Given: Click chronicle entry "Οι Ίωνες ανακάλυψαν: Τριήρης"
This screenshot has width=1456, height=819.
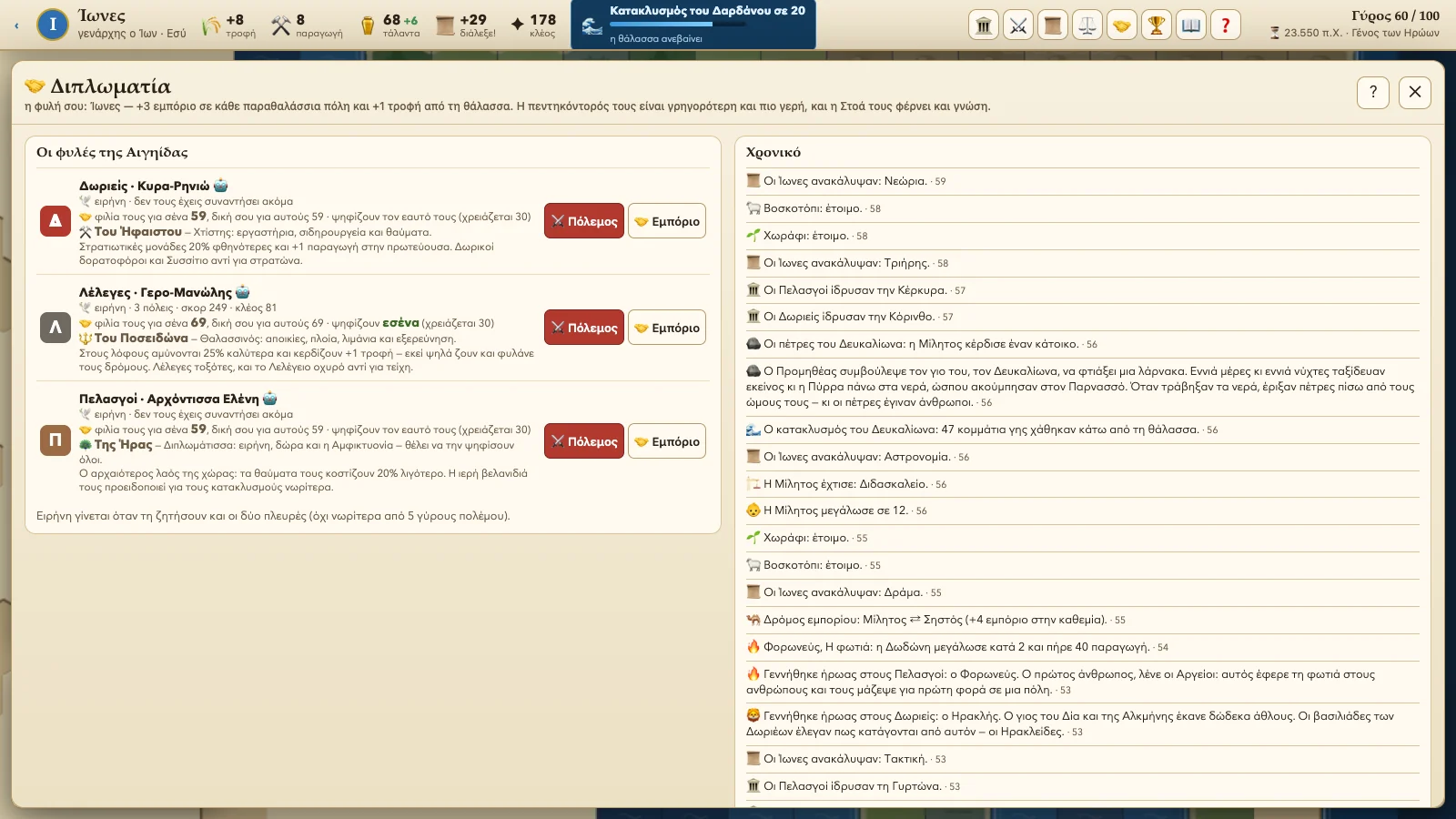Looking at the screenshot, I should tap(1083, 263).
